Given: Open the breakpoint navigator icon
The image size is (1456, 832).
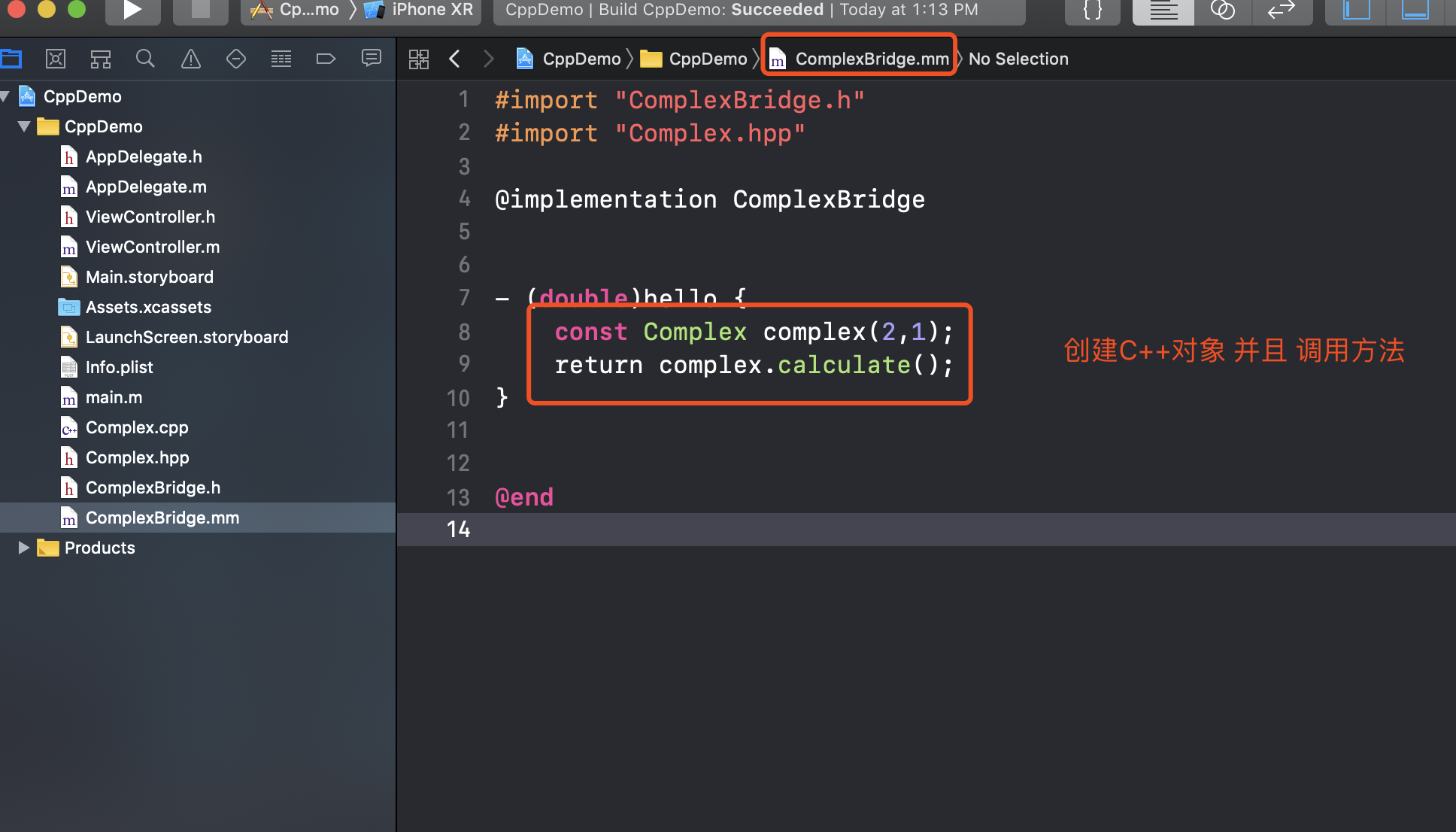Looking at the screenshot, I should [326, 59].
